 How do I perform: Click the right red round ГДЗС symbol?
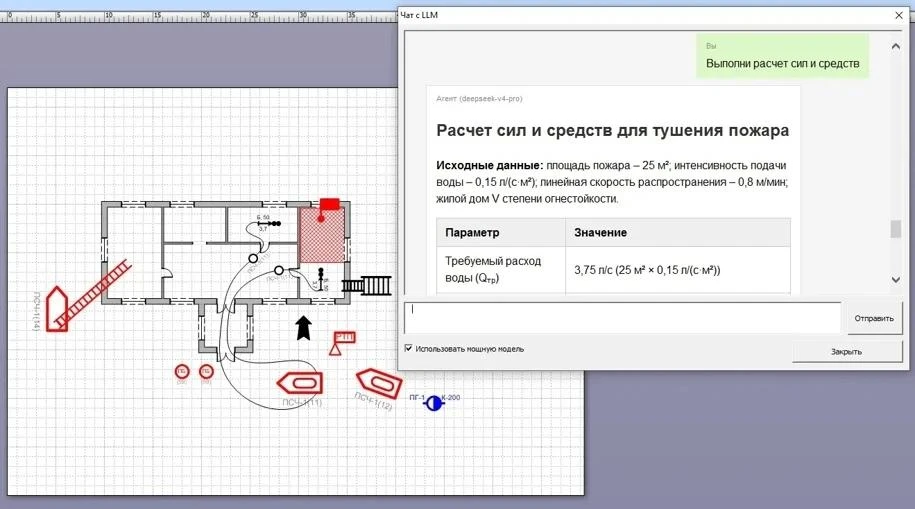pos(206,371)
